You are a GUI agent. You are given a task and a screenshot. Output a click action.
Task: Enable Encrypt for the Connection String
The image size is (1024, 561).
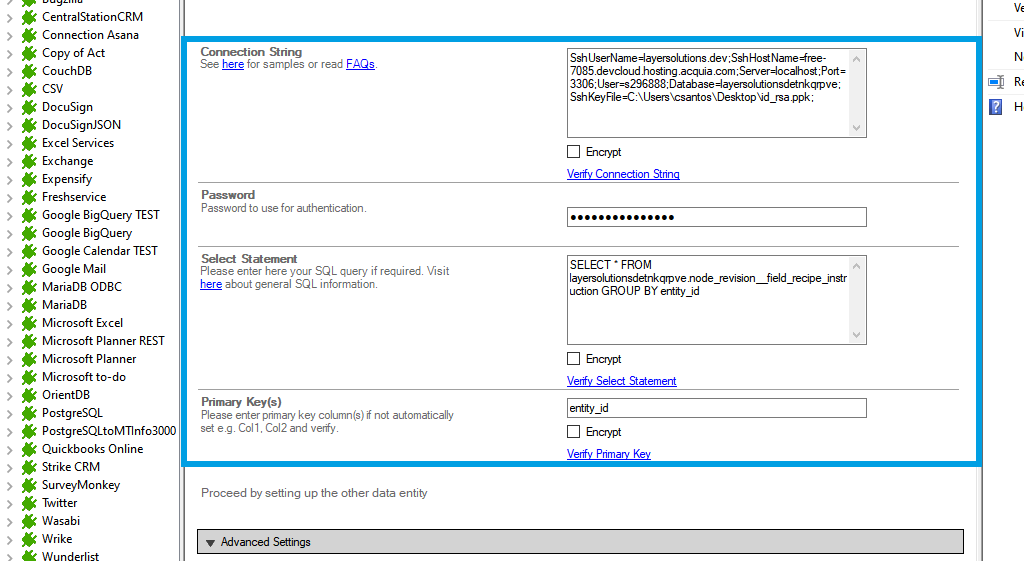point(573,152)
